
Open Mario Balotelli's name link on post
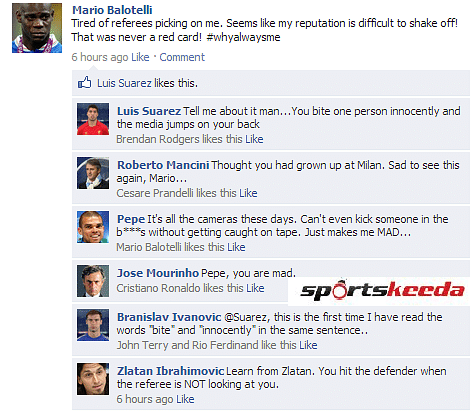[x=112, y=10]
